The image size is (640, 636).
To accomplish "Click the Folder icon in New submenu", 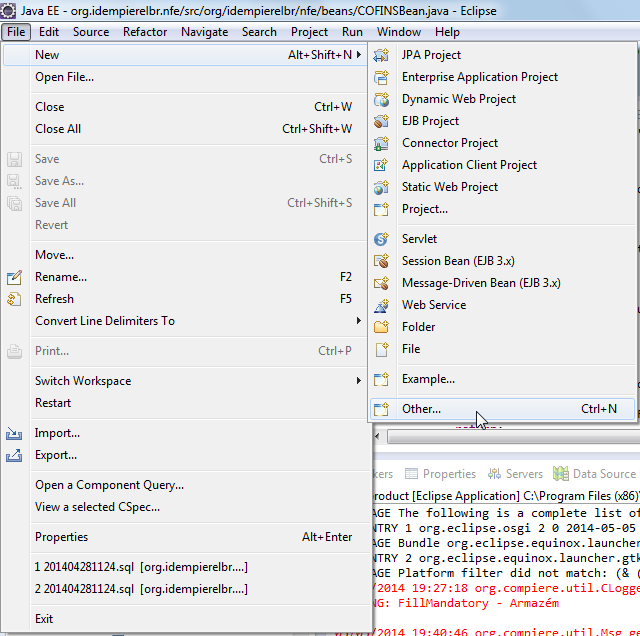I will click(381, 327).
